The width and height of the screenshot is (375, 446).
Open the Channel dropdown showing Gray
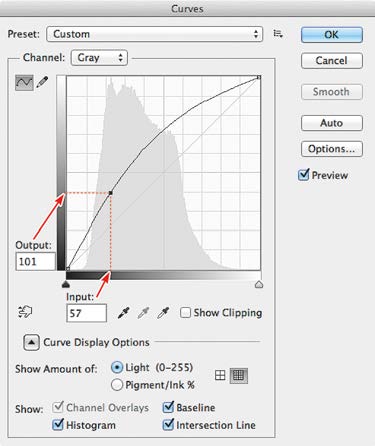(99, 58)
